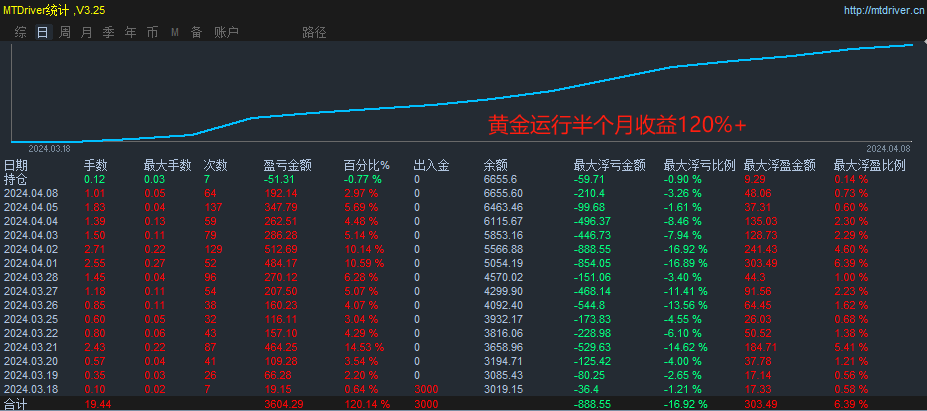The image size is (927, 411).
Task: Switch to the 综 summary tab
Action: point(21,33)
